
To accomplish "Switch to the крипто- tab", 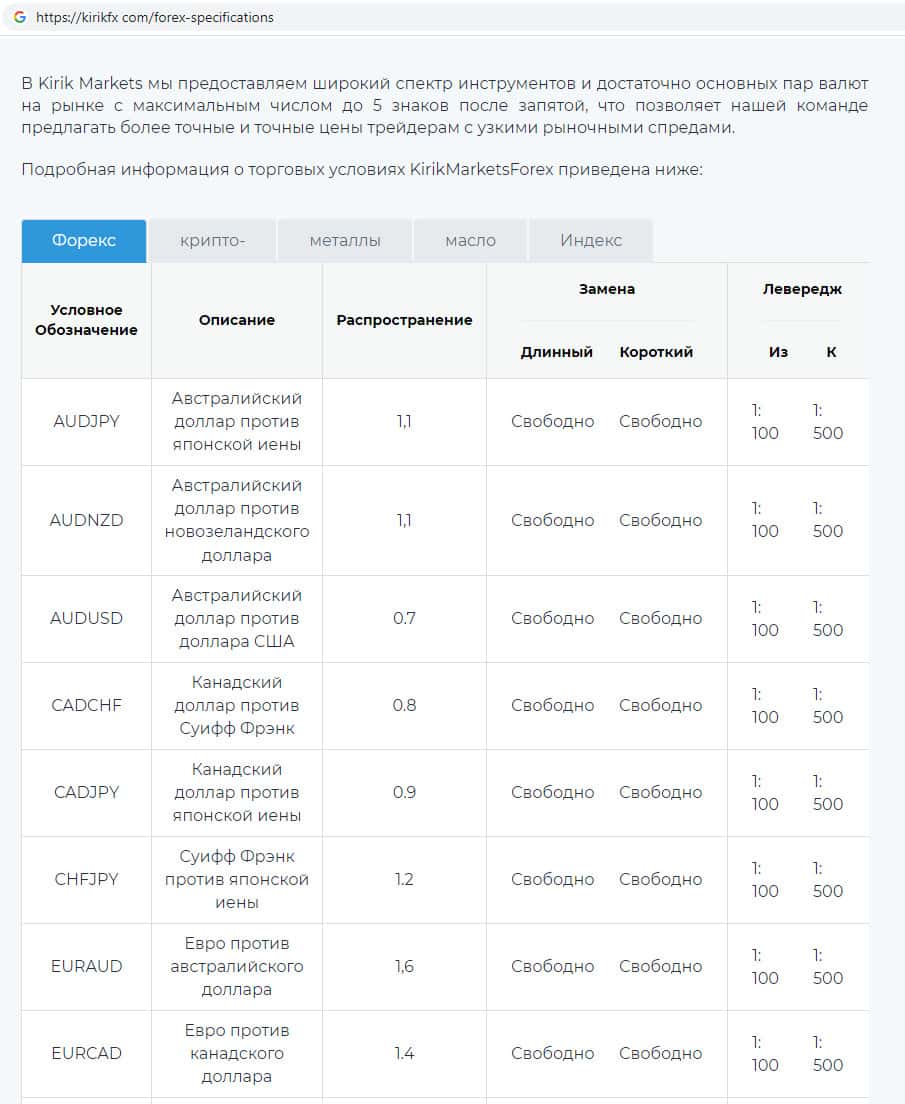I will point(213,240).
